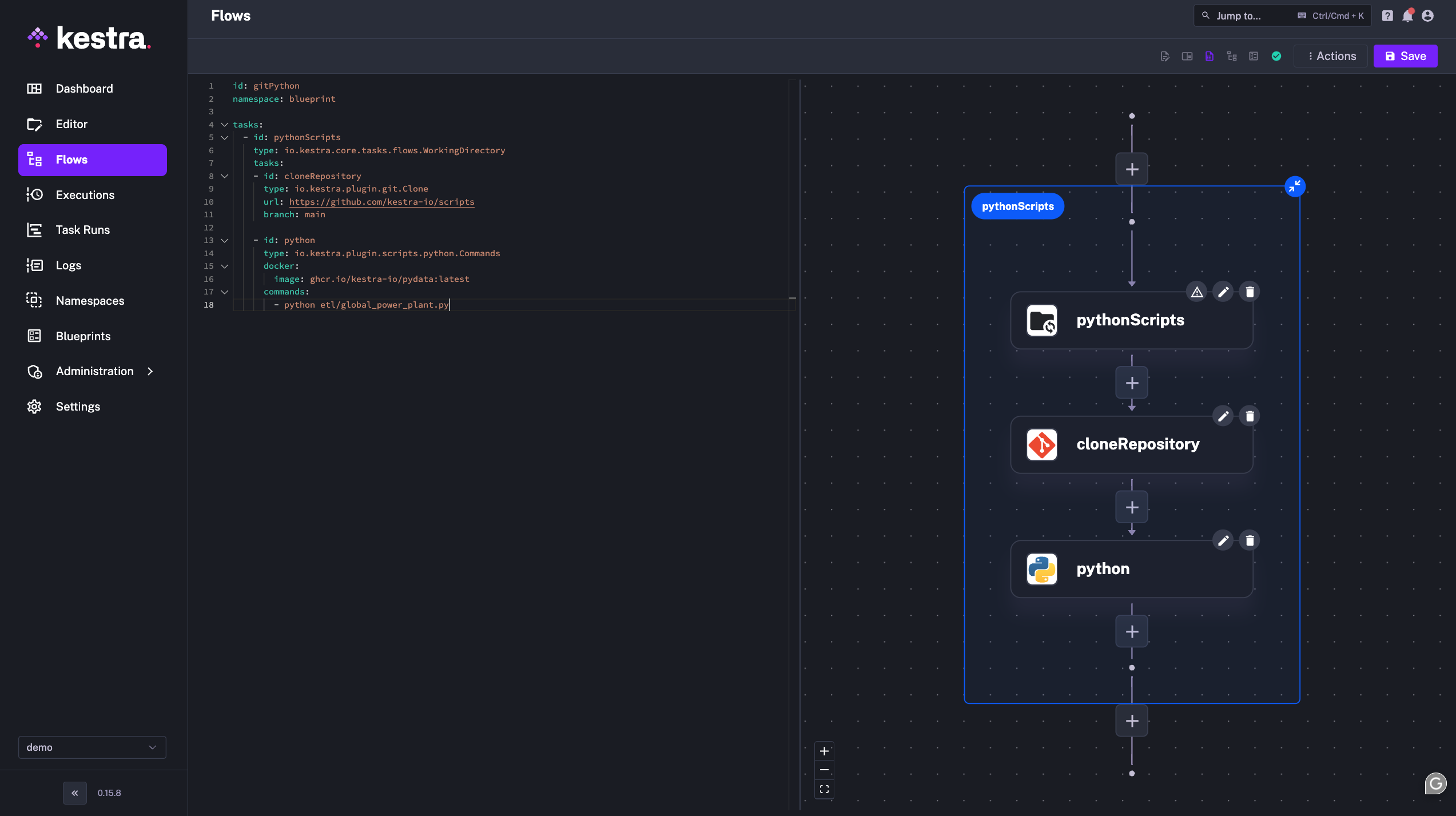Click the user account icon top right

[x=1428, y=15]
